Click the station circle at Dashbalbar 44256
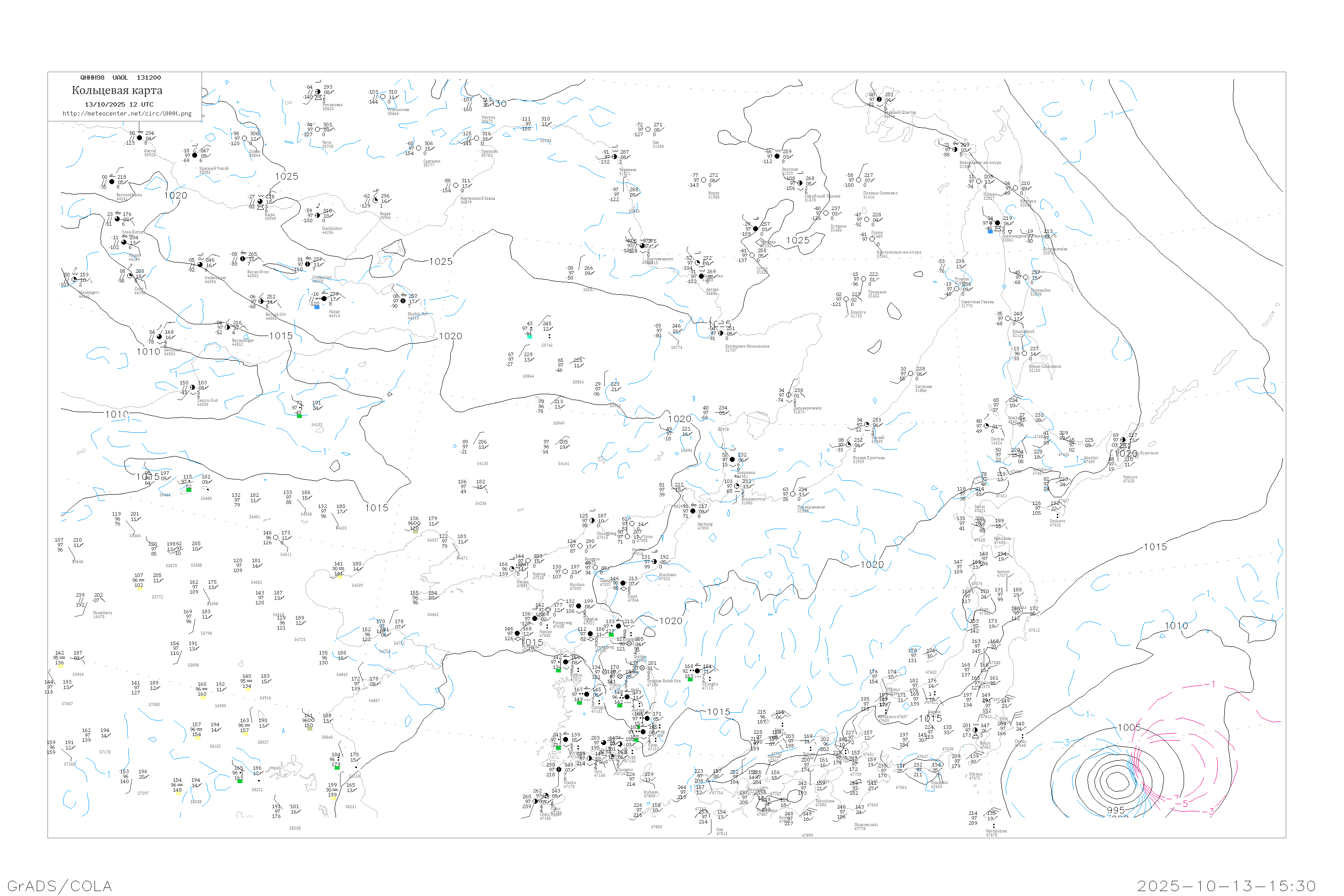Viewport: 1344px width, 896px height. point(318,215)
